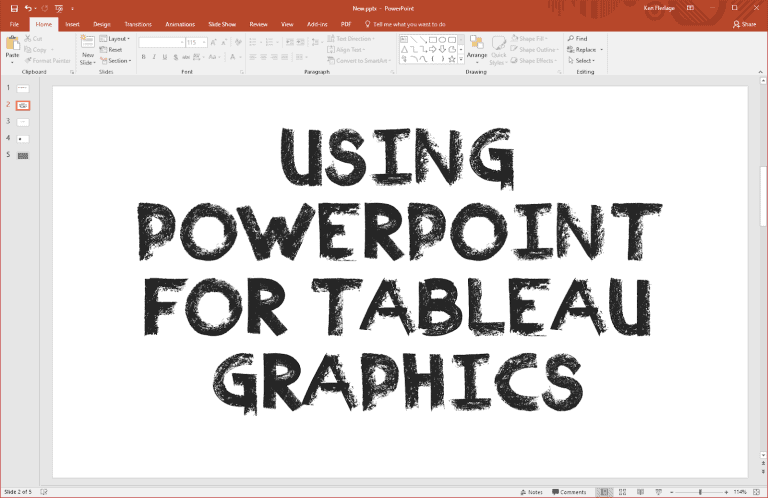Click the font name box

[160, 43]
